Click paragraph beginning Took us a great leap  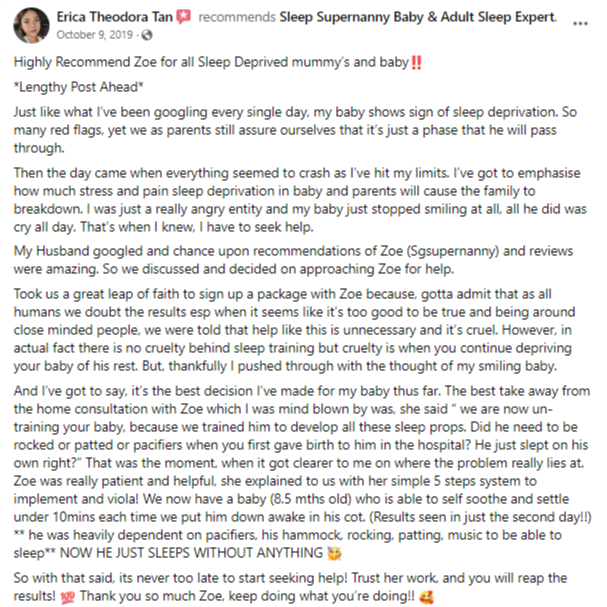[x=295, y=330]
